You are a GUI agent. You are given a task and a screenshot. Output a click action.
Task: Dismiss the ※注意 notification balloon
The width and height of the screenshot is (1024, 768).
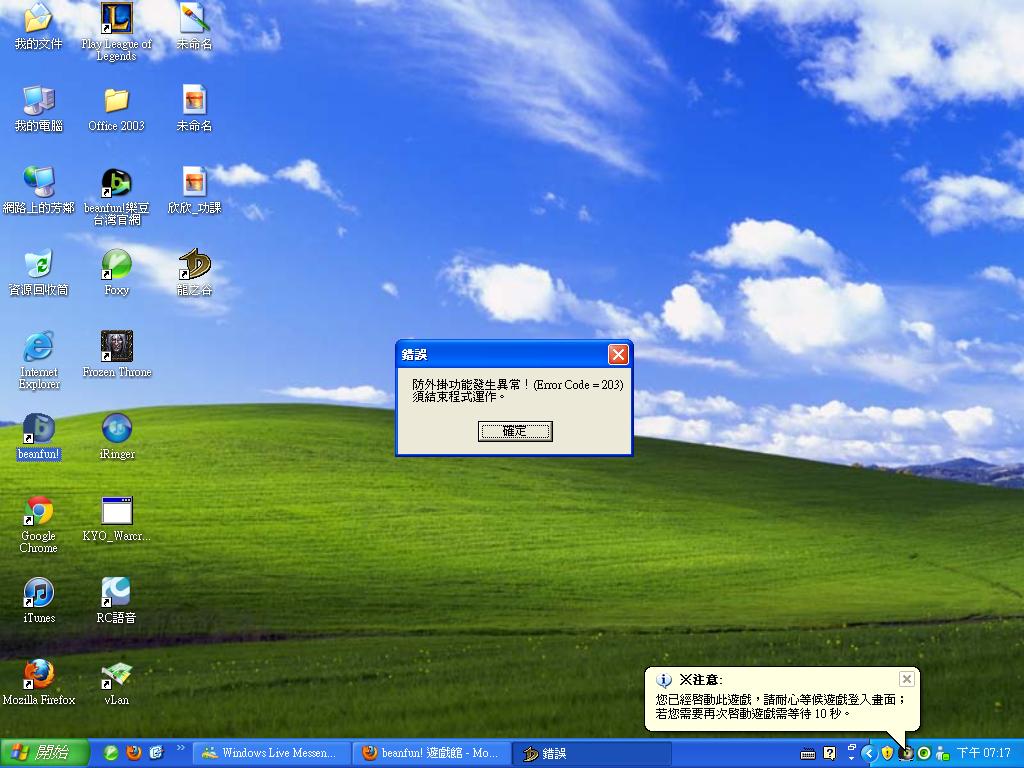point(906,679)
